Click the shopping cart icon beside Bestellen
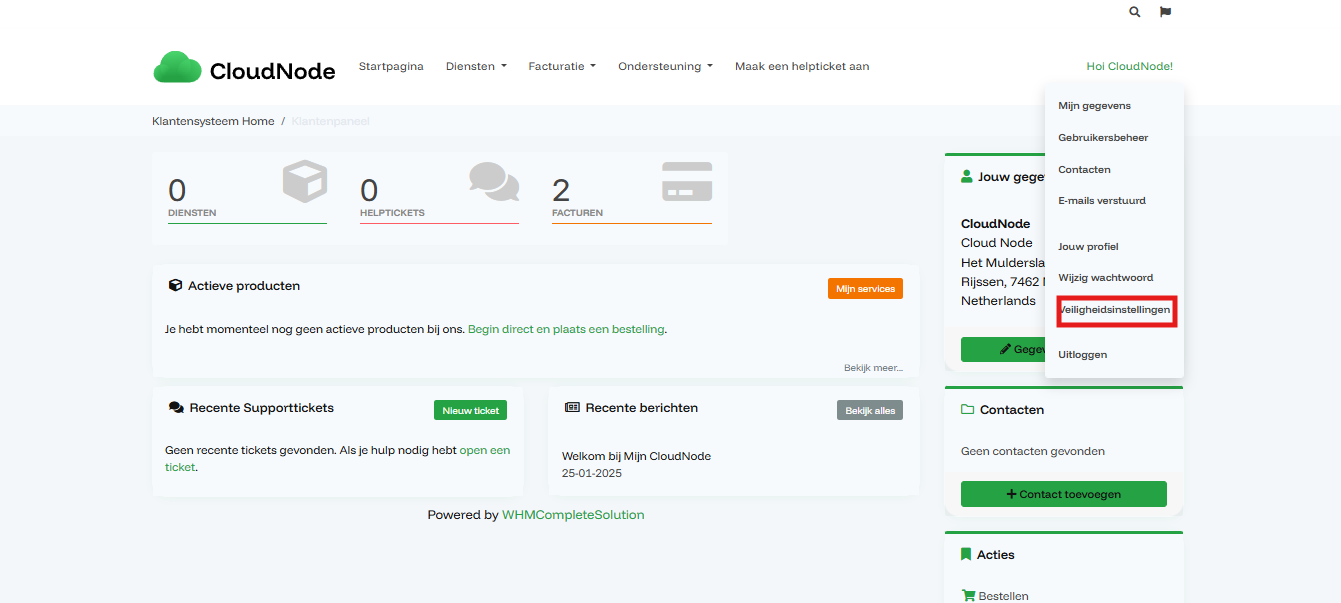Image resolution: width=1341 pixels, height=603 pixels. pos(968,596)
